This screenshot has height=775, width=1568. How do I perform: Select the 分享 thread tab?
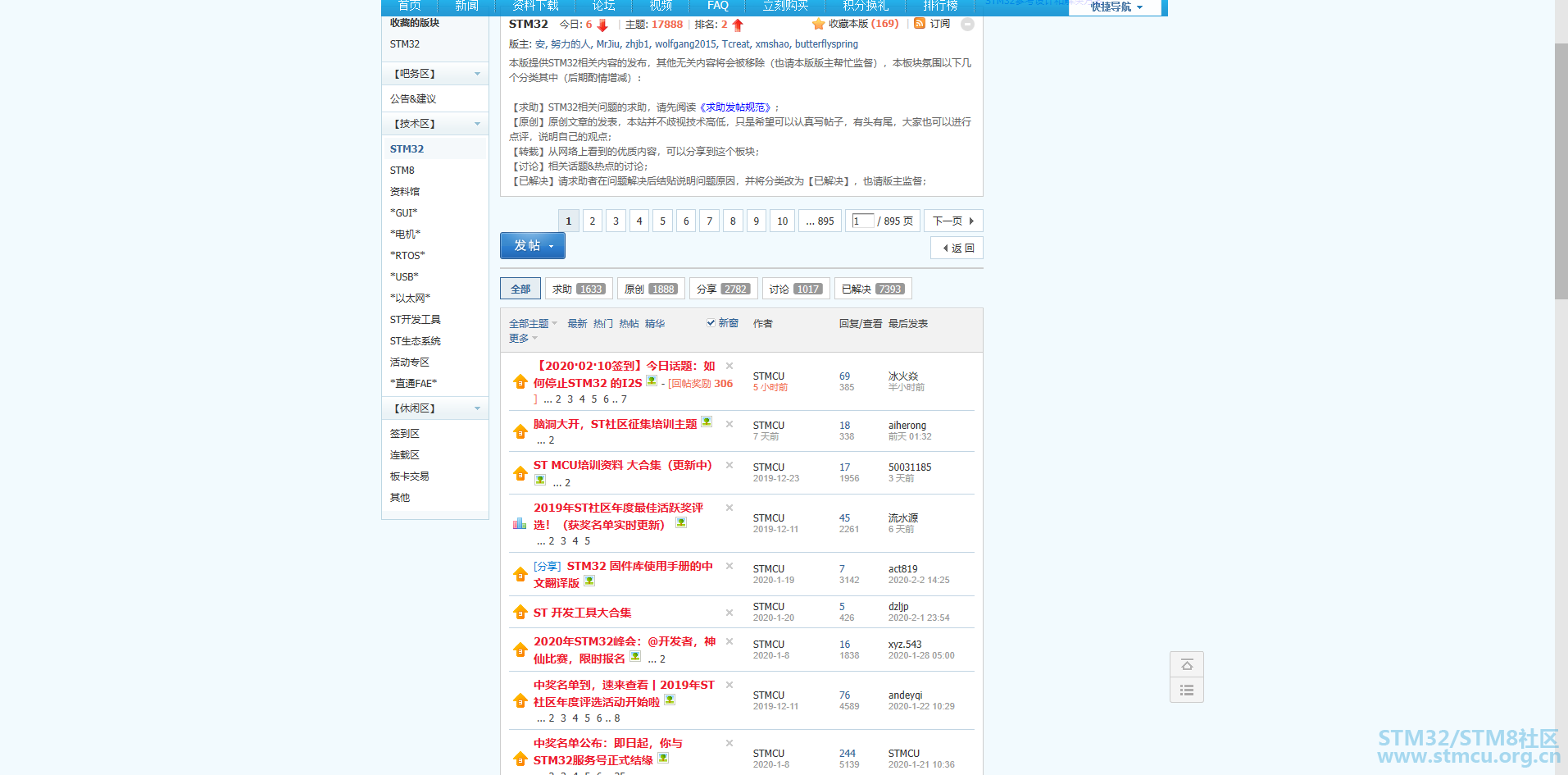[x=723, y=289]
